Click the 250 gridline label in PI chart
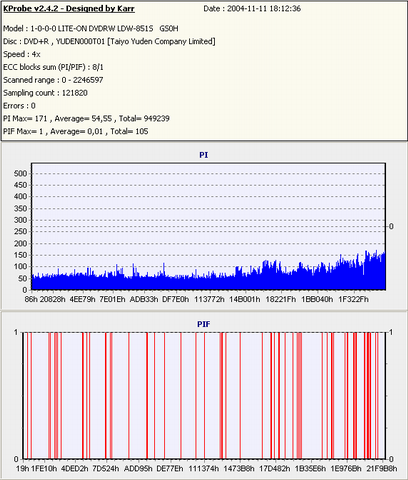This screenshot has height=480, width=408. [x=20, y=232]
